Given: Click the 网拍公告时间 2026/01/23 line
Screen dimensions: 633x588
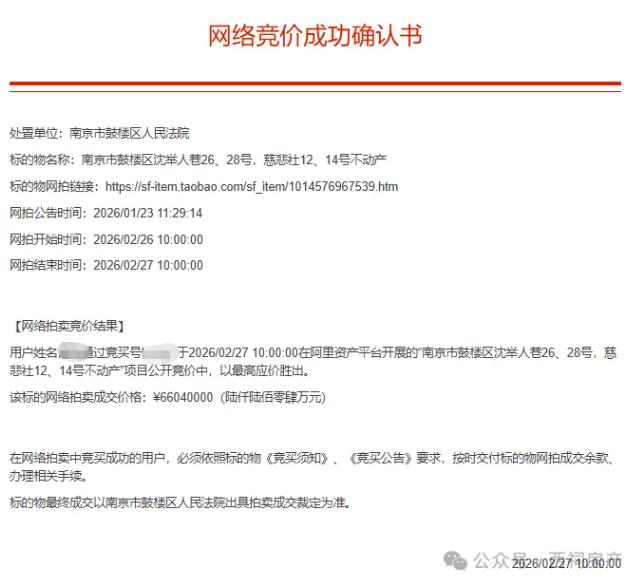Looking at the screenshot, I should (x=106, y=213).
